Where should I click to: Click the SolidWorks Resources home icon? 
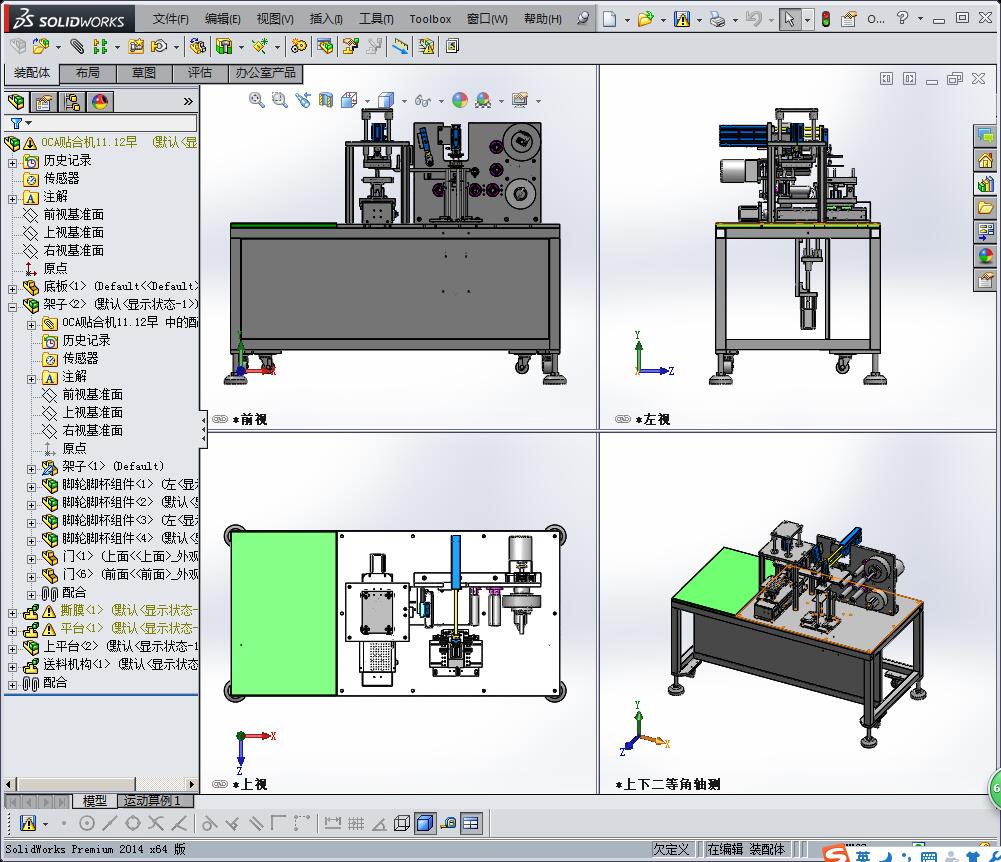pos(986,160)
